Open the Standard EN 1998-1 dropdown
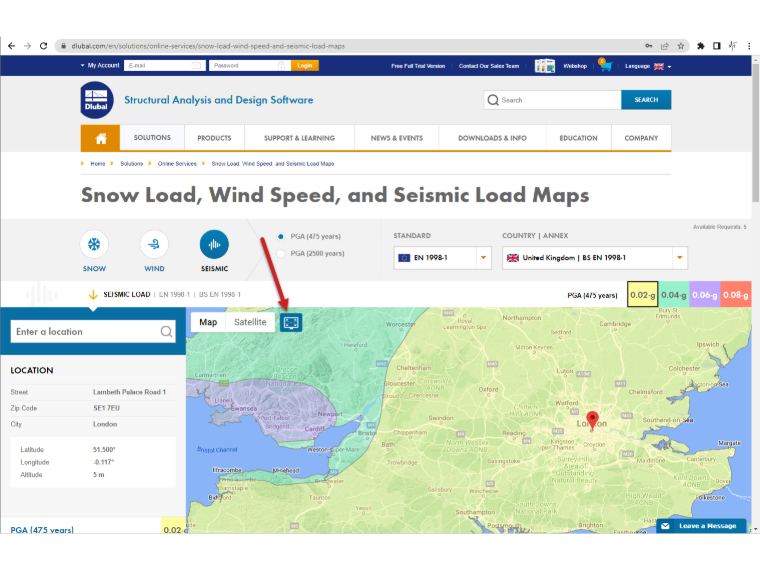 point(443,258)
